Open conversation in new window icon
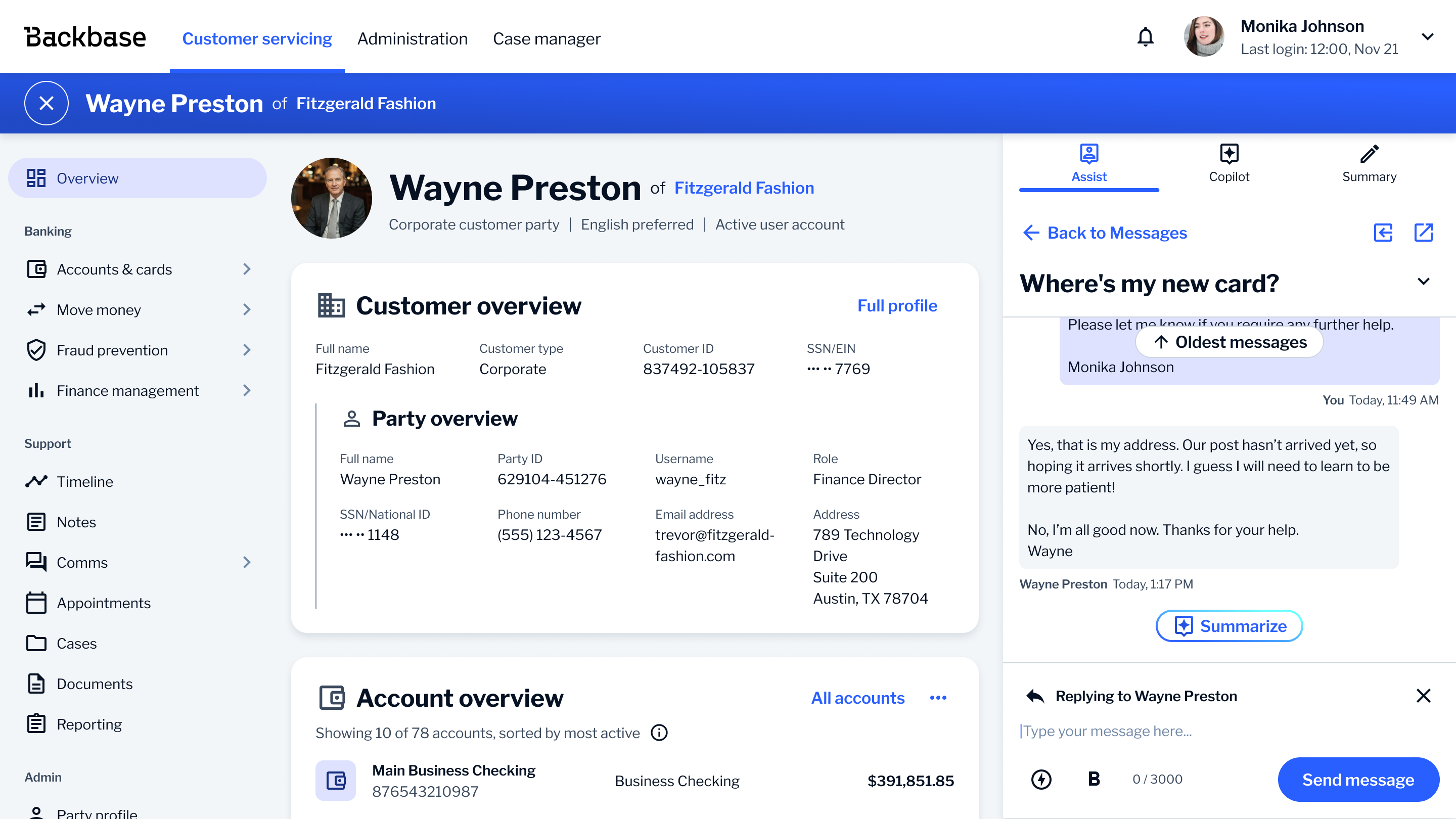Viewport: 1456px width, 819px height. pos(1423,233)
